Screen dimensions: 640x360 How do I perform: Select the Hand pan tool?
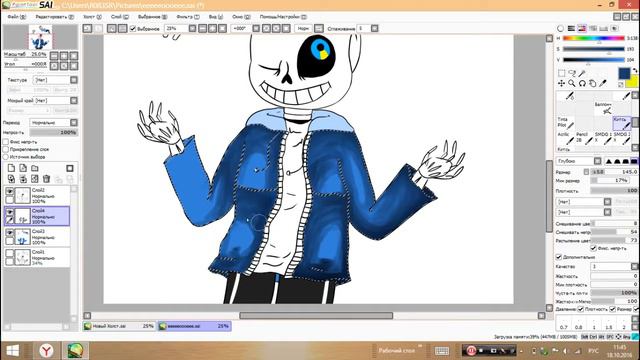tap(592, 83)
